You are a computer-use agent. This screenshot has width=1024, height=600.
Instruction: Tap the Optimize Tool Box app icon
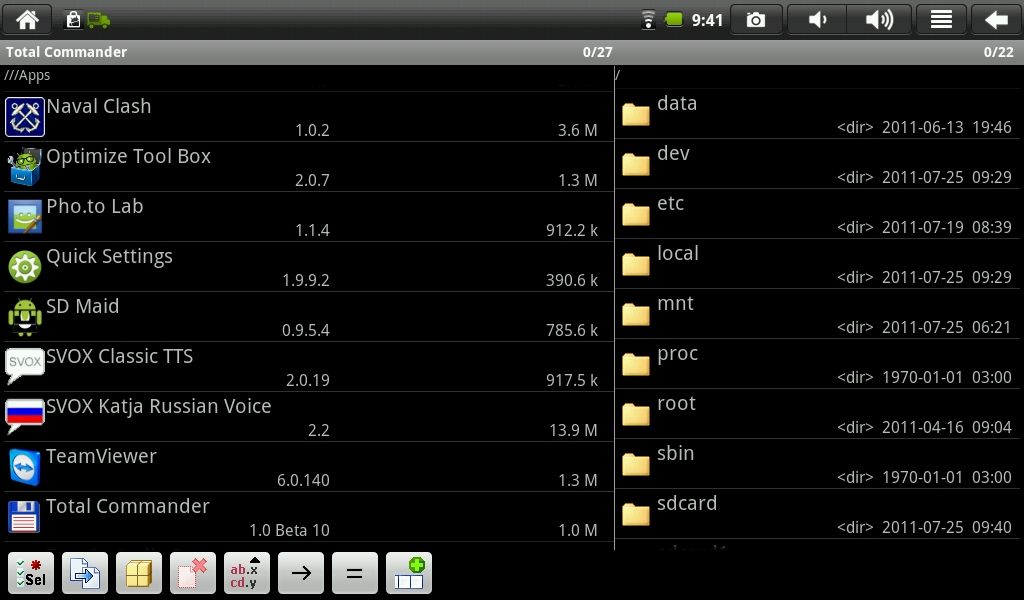pyautogui.click(x=25, y=167)
